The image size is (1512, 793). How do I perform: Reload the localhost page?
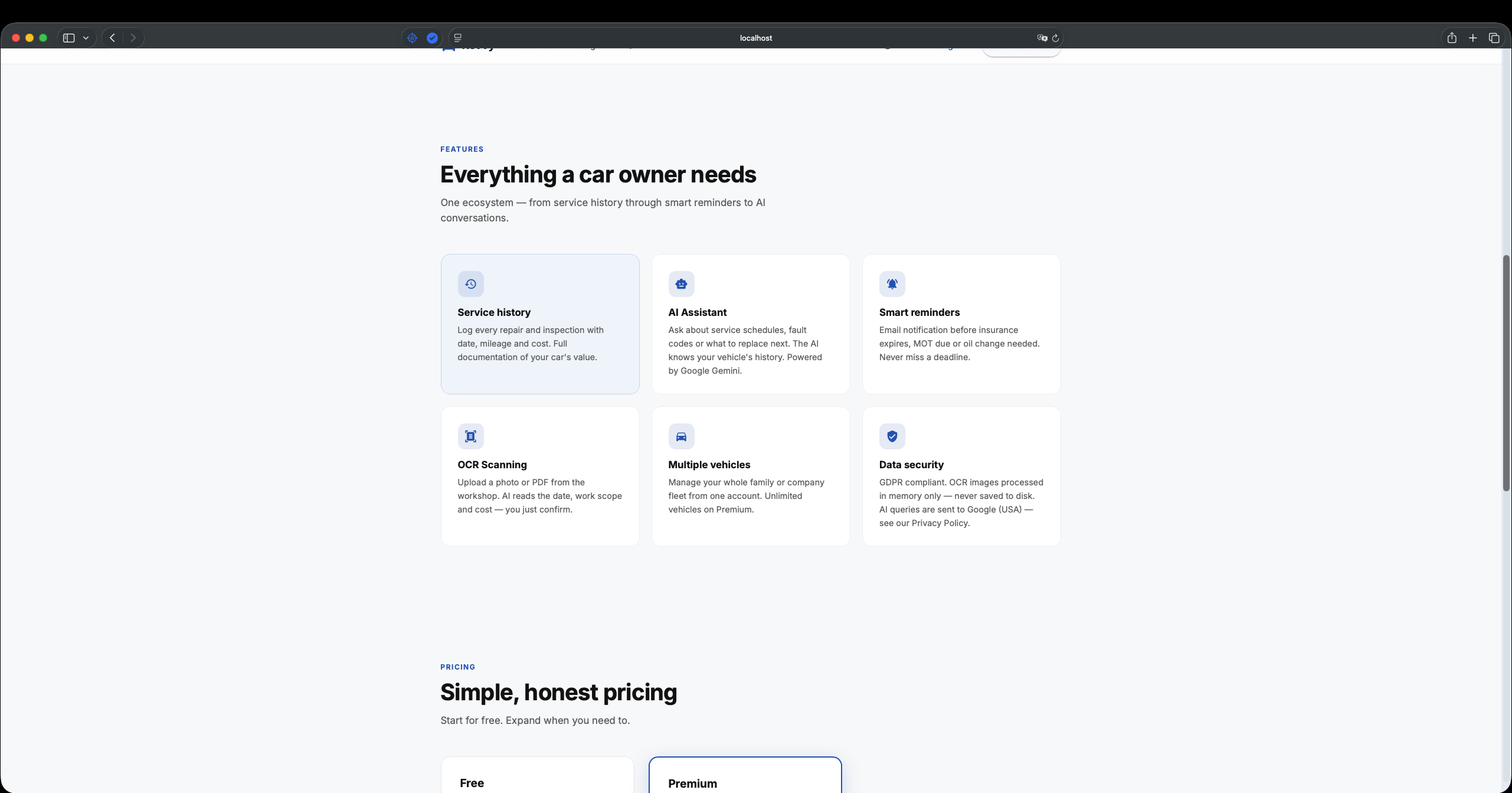pyautogui.click(x=1055, y=38)
